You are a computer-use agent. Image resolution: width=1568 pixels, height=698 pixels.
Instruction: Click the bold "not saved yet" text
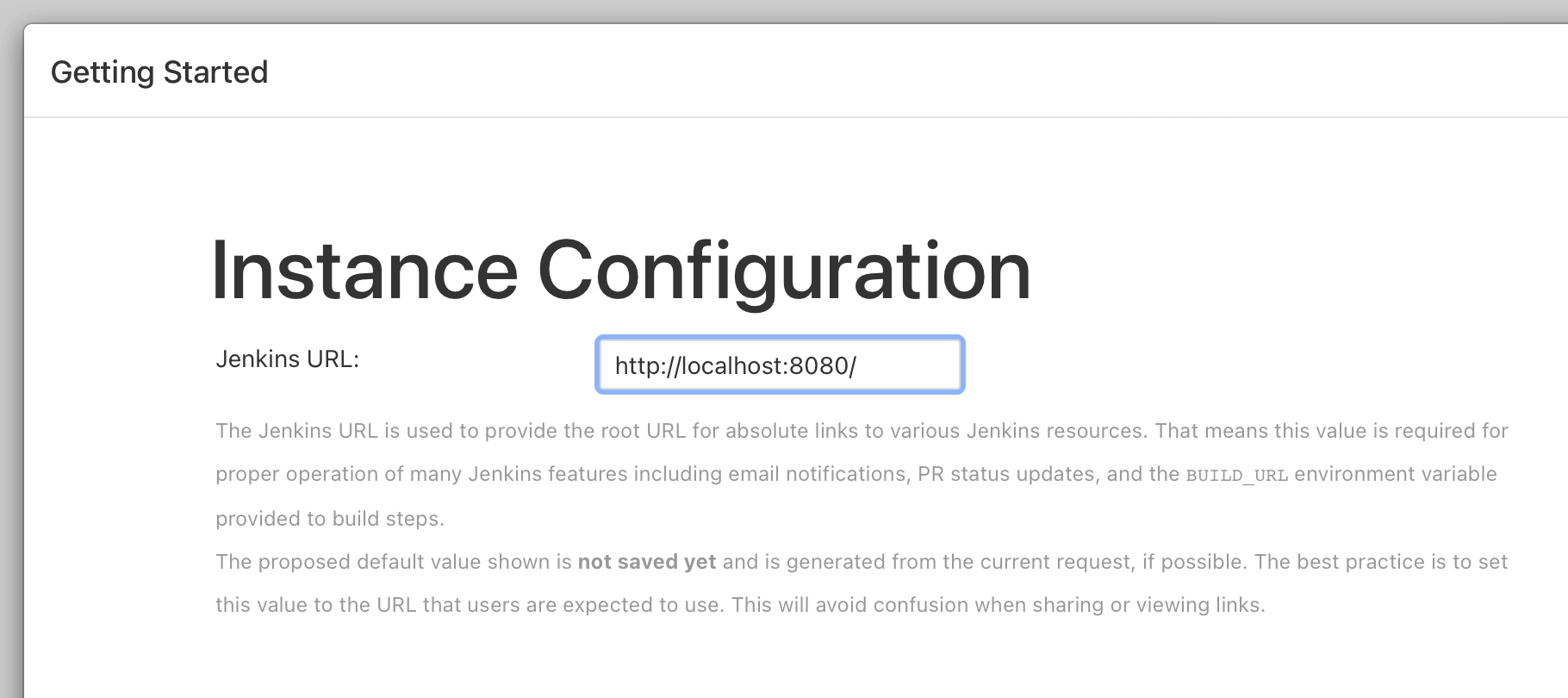coord(646,562)
